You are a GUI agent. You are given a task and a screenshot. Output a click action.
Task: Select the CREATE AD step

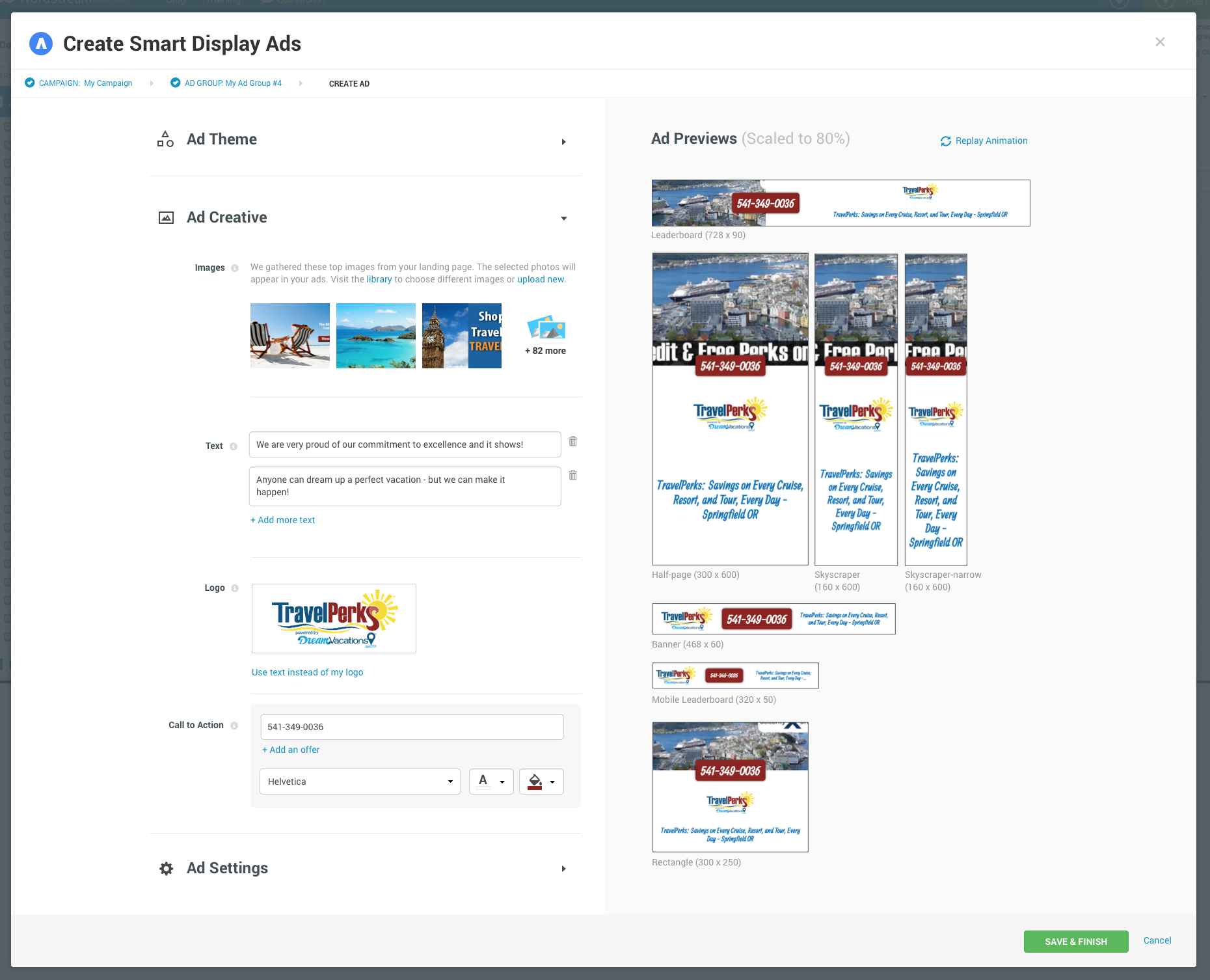(349, 84)
